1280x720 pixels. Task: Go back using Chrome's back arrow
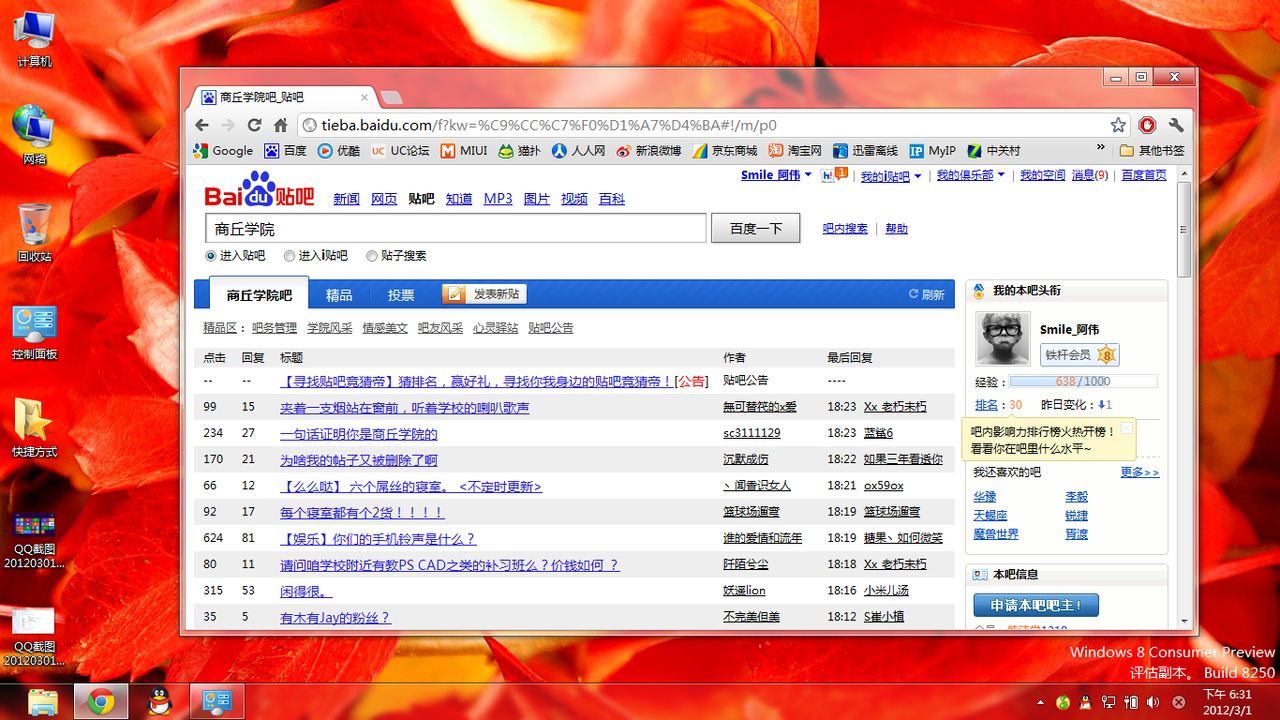(x=203, y=125)
